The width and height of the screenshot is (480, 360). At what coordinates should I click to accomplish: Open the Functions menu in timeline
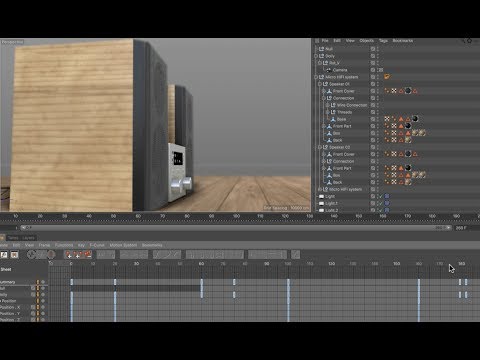pos(64,245)
